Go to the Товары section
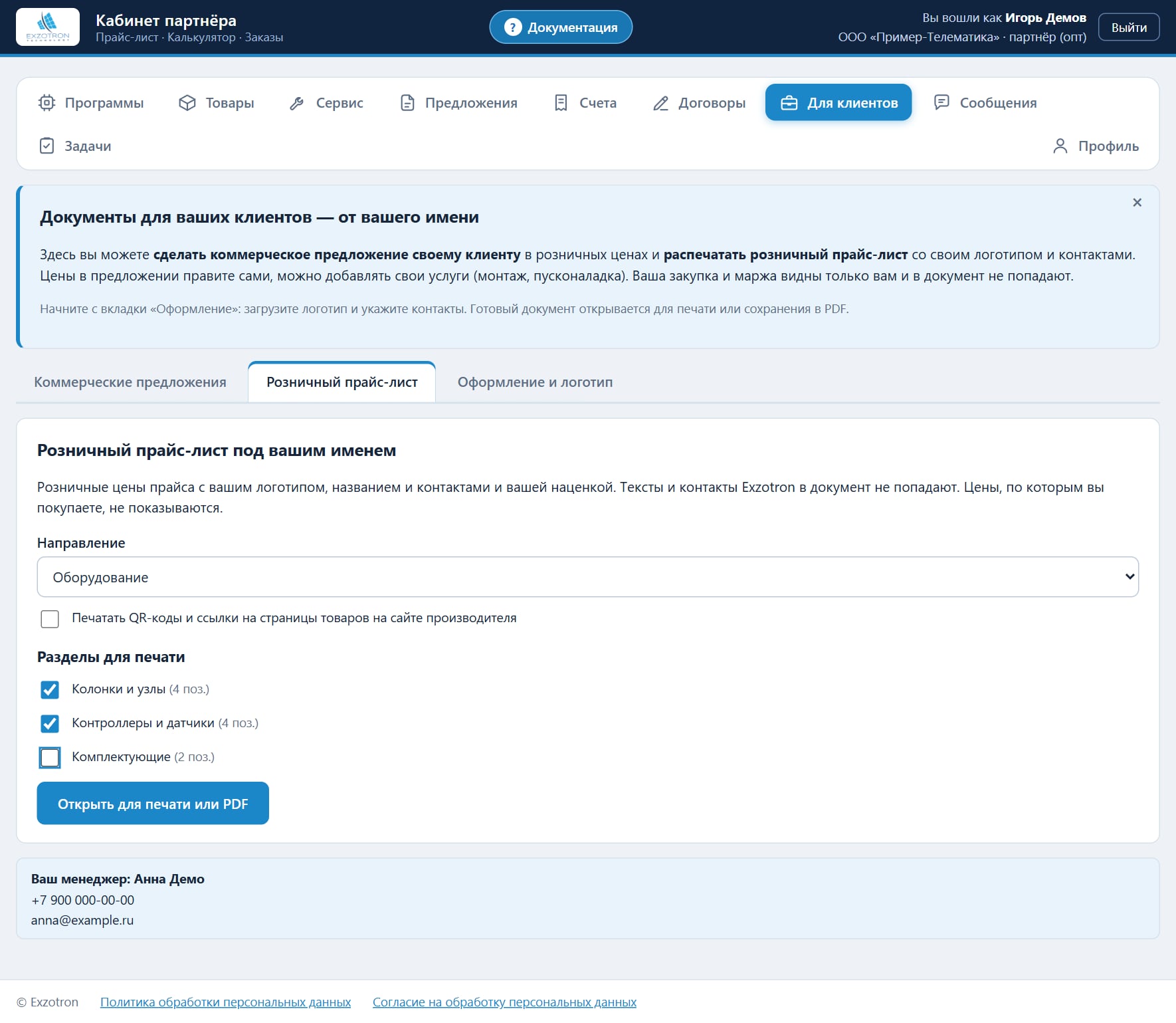The height and width of the screenshot is (1023, 1176). point(217,103)
